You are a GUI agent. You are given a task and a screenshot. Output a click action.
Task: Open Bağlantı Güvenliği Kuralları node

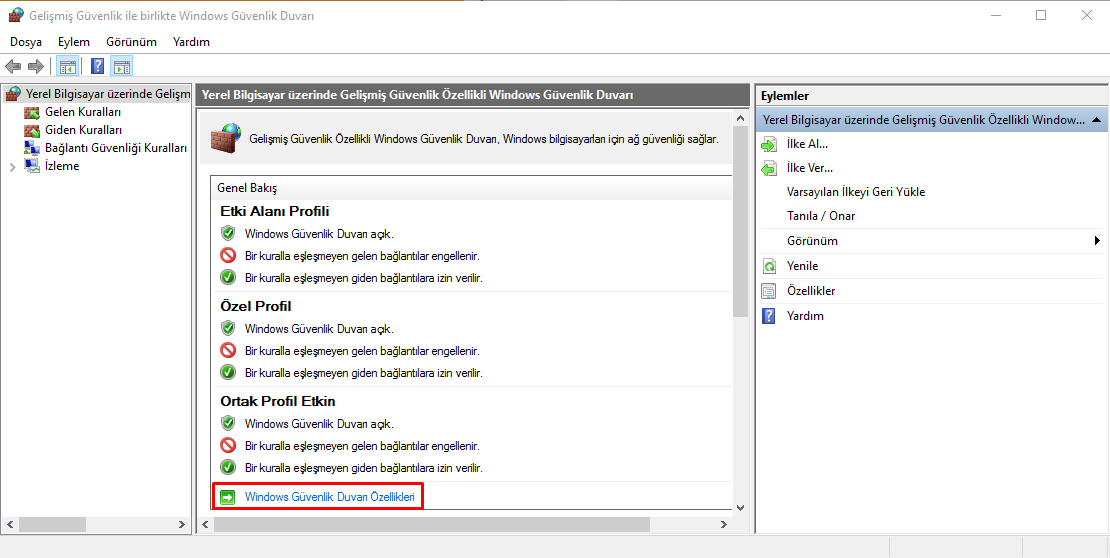[x=115, y=148]
